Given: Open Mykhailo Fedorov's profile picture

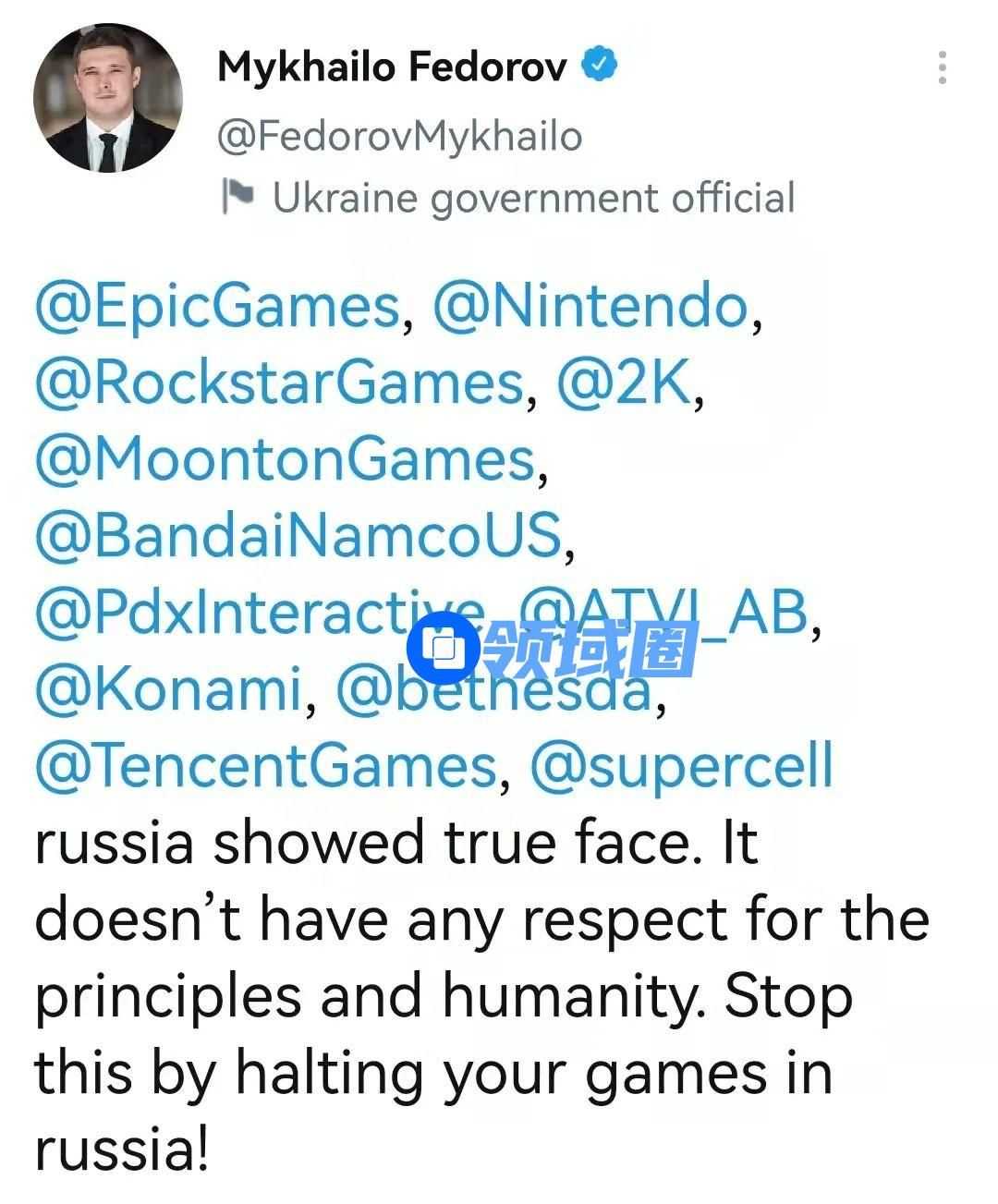Looking at the screenshot, I should click(x=108, y=98).
